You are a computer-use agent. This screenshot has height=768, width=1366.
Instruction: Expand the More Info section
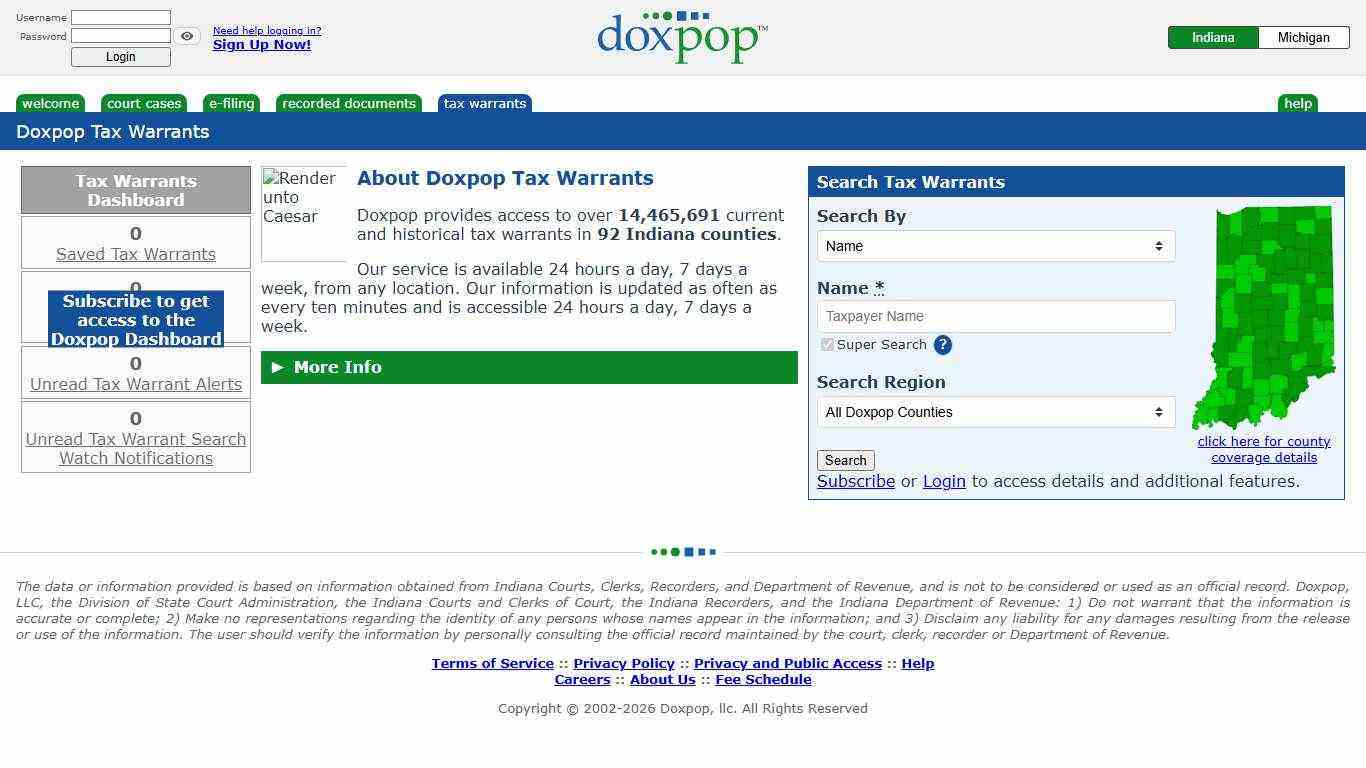(337, 367)
